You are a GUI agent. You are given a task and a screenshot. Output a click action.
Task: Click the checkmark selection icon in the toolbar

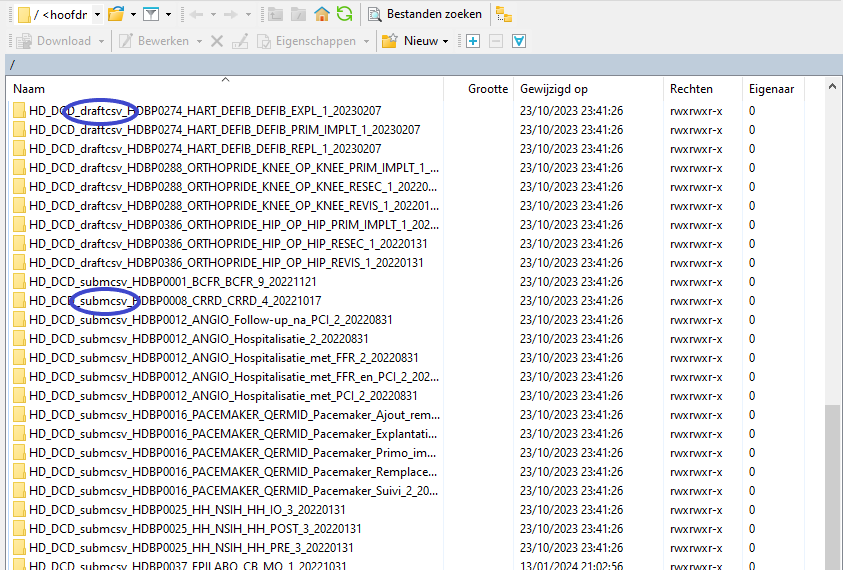click(x=519, y=41)
